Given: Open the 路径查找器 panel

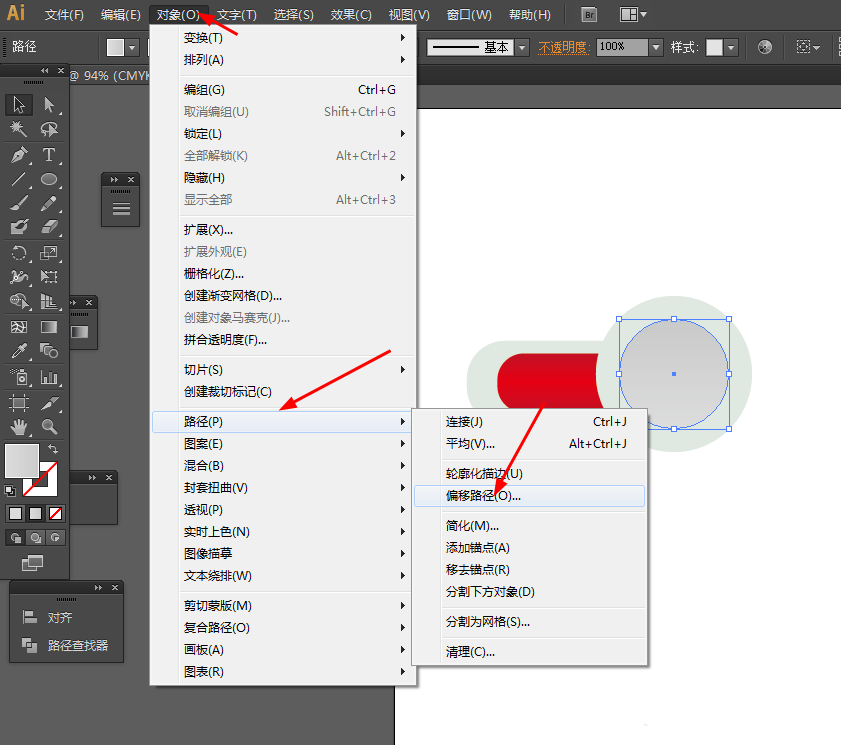Looking at the screenshot, I should point(64,645).
